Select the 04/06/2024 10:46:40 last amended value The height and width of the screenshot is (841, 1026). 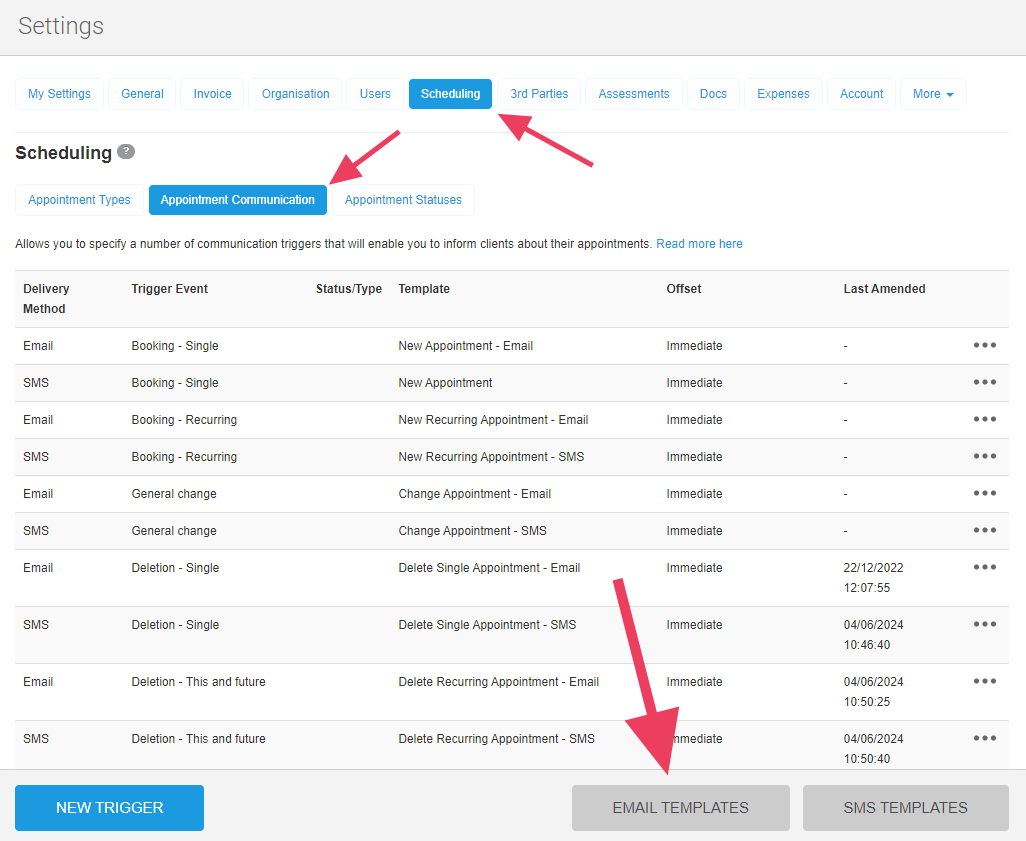(874, 634)
